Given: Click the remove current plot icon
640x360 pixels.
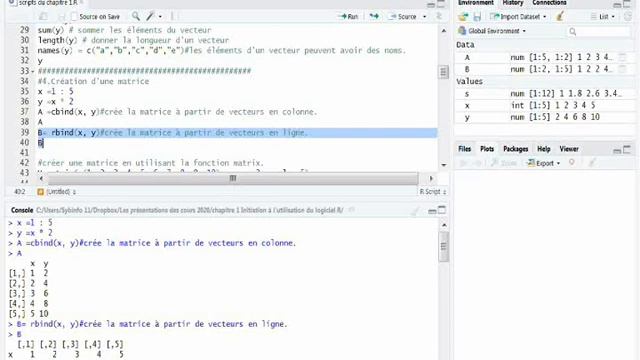Looking at the screenshot, I should click(x=572, y=163).
